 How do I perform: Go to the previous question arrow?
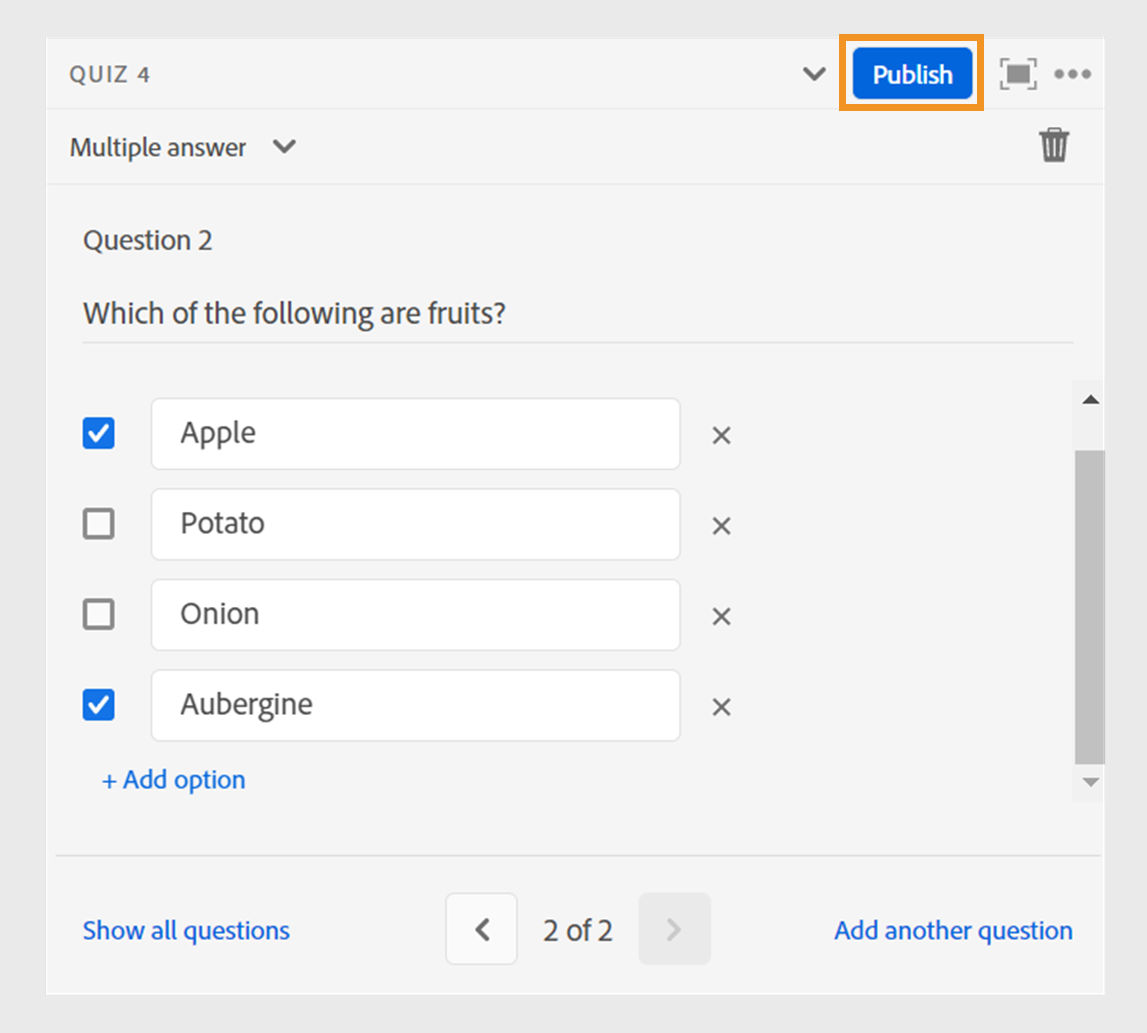point(482,930)
